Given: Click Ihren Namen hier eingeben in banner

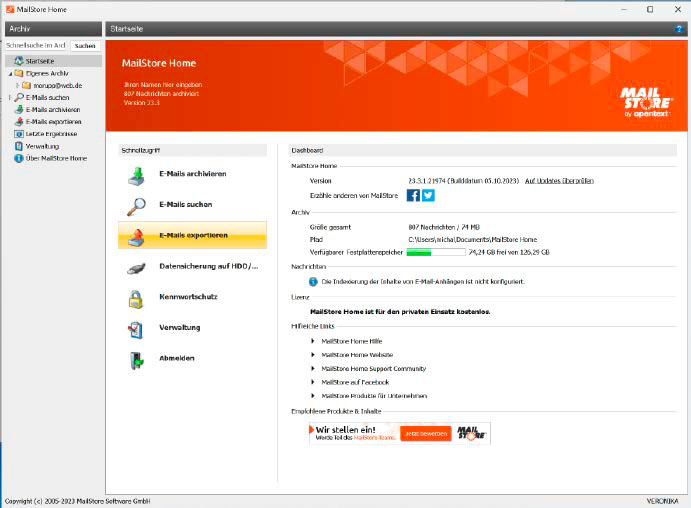Looking at the screenshot, I should point(163,85).
